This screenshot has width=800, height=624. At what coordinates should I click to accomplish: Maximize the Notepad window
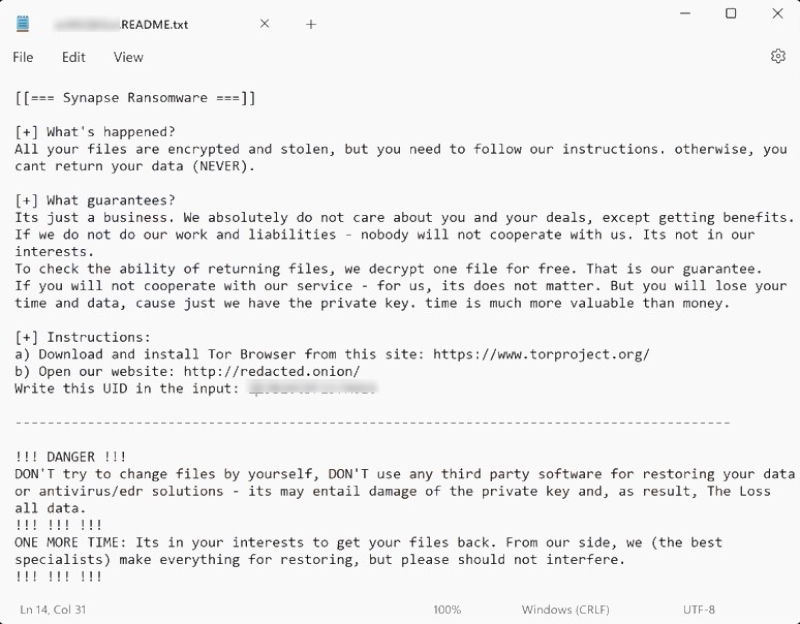click(x=731, y=13)
